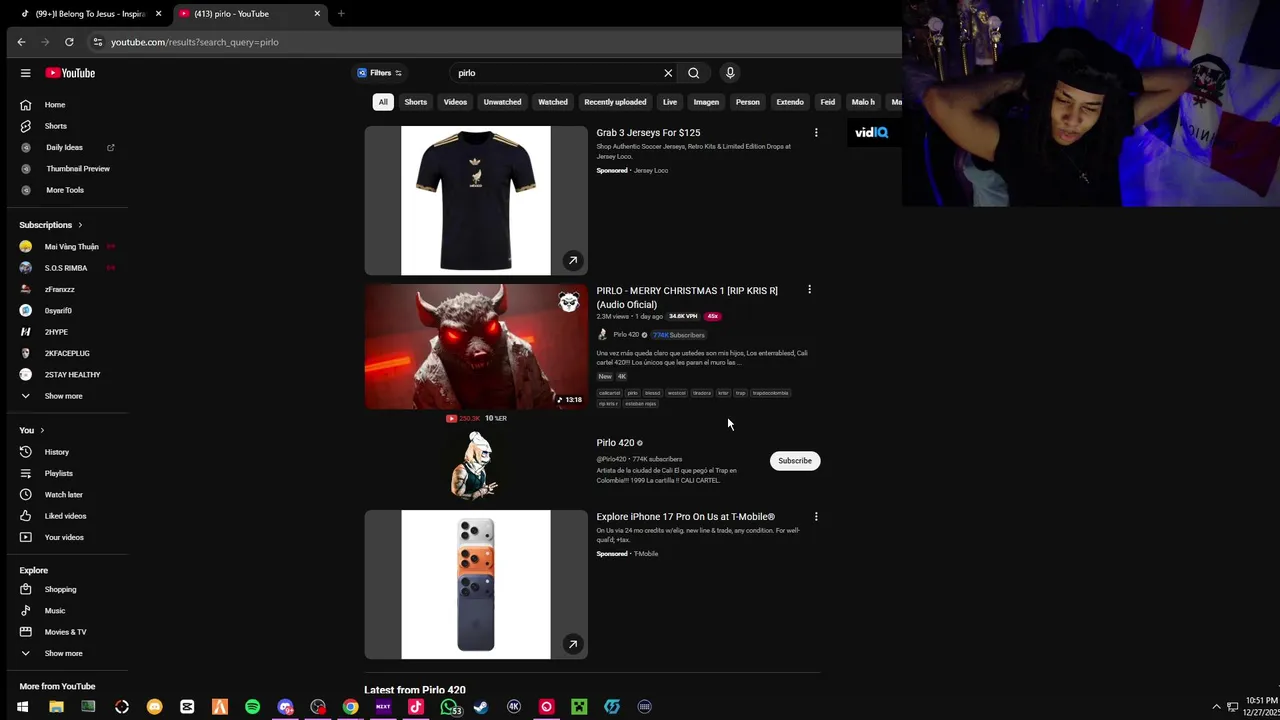The image size is (1280, 720).
Task: Open Daily Ideas in the sidebar
Action: (64, 148)
